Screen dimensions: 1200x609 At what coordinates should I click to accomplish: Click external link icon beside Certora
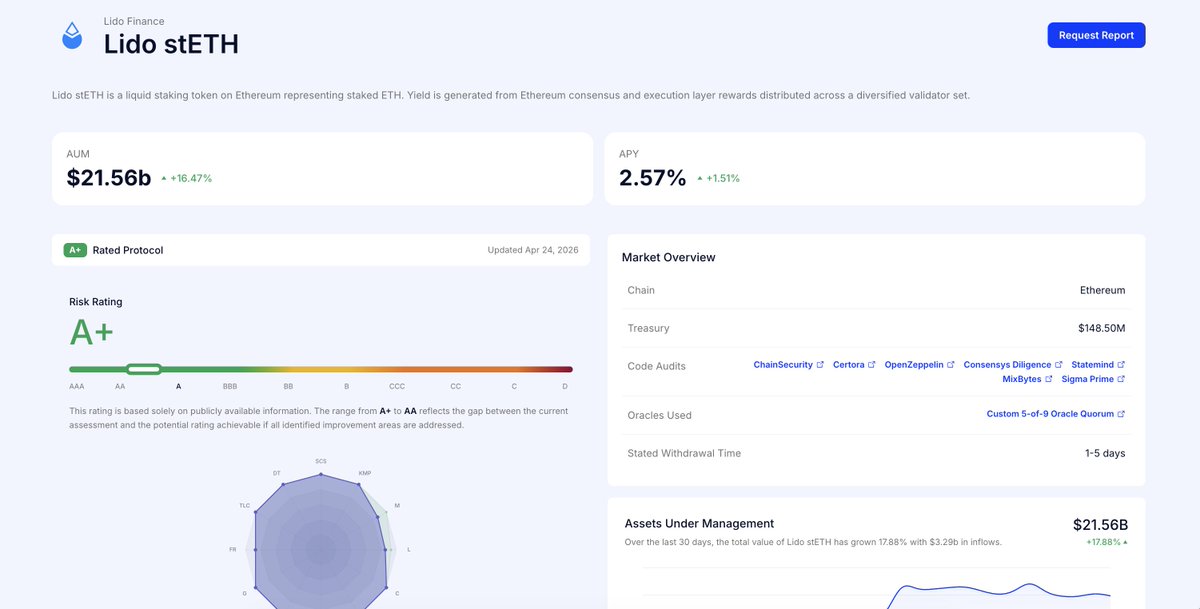871,365
